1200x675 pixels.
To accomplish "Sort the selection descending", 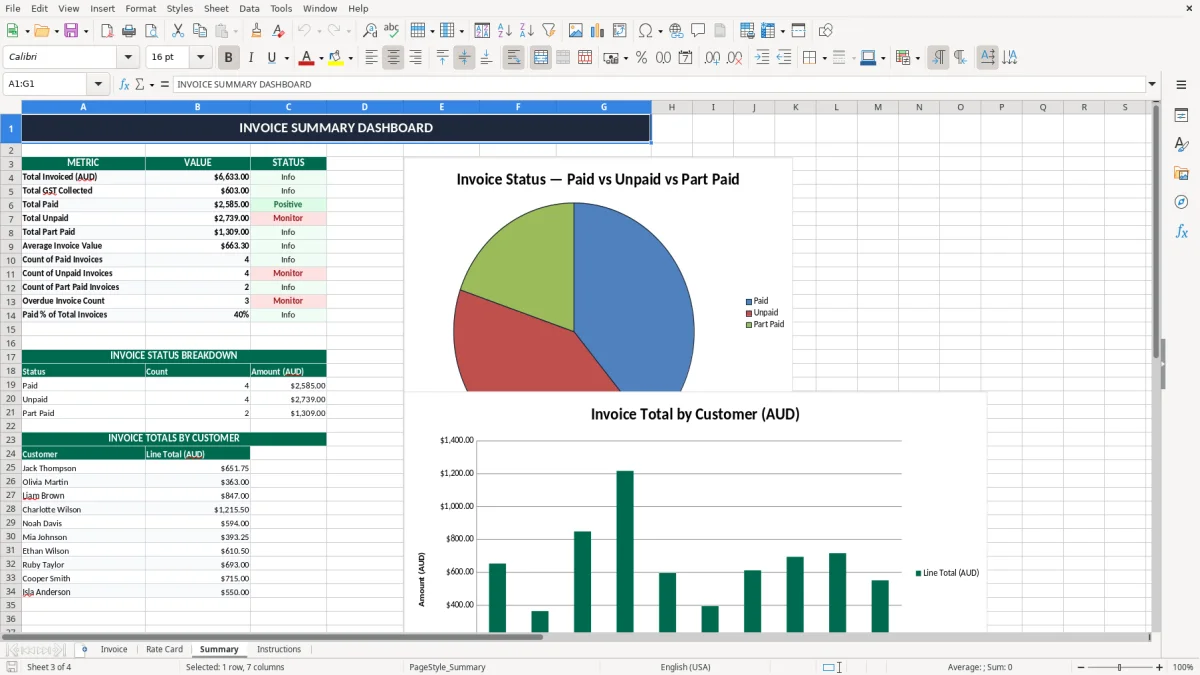I will tap(526, 31).
